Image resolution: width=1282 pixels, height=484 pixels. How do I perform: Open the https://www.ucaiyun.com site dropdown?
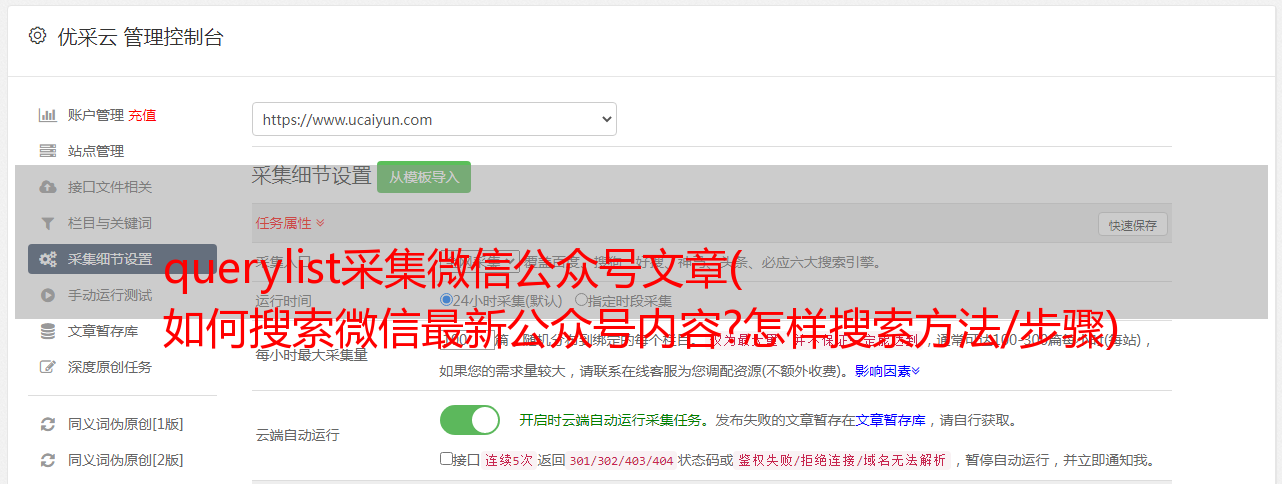[434, 119]
